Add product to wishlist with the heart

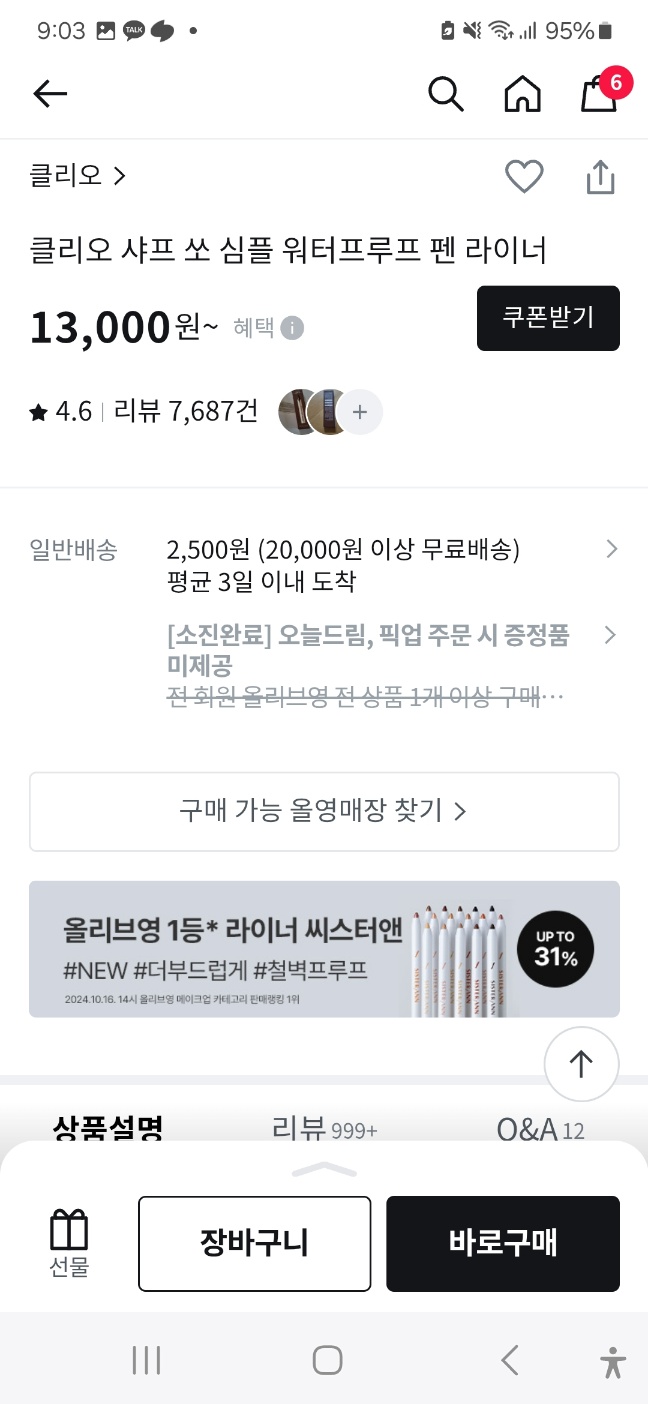click(524, 176)
